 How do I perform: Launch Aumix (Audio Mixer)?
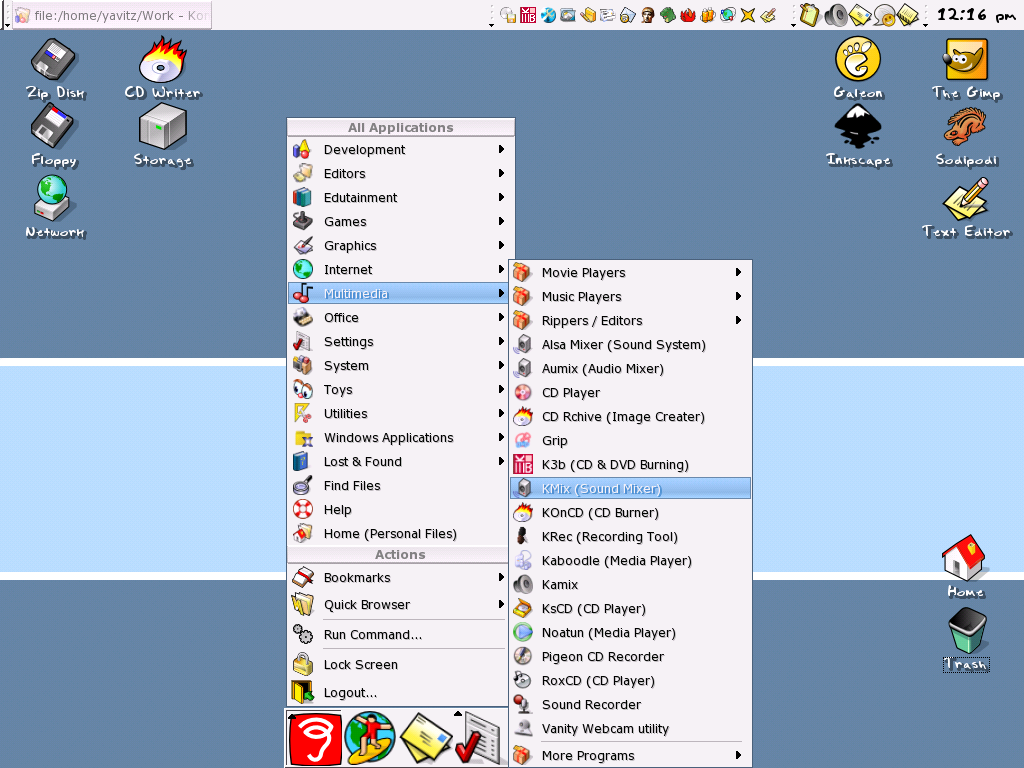click(630, 369)
